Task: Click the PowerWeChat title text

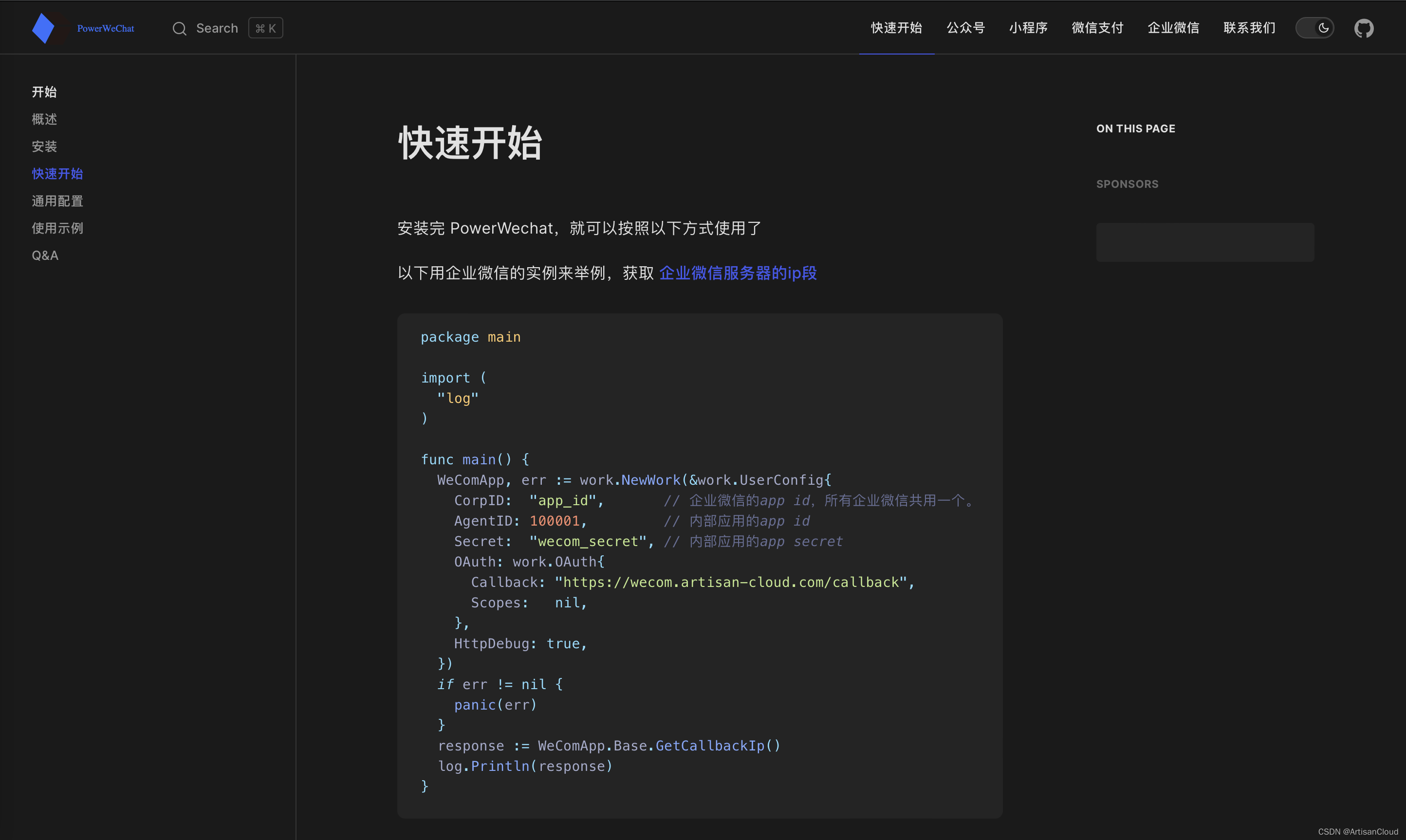Action: click(x=105, y=27)
